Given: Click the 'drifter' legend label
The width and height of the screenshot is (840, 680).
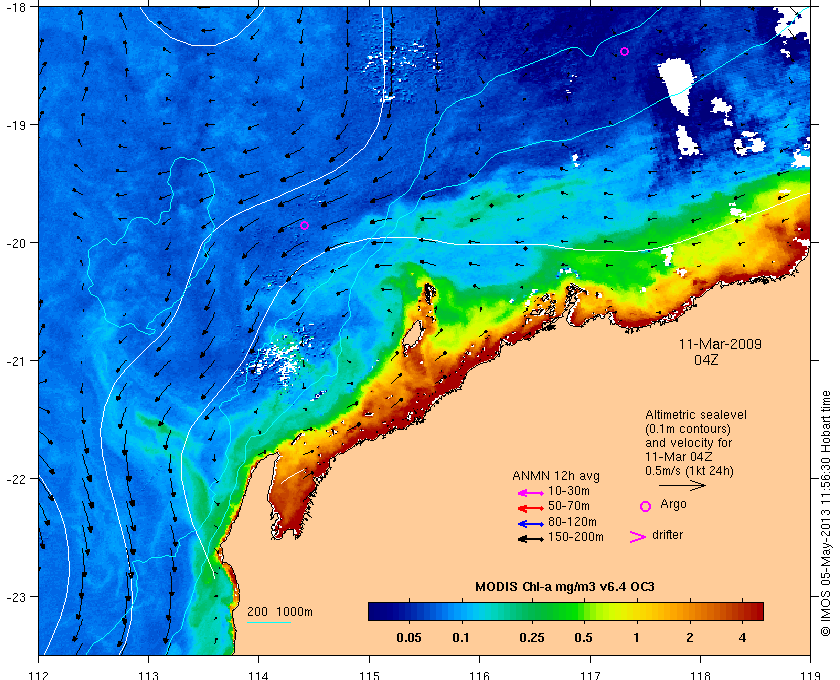Looking at the screenshot, I should point(668,535).
